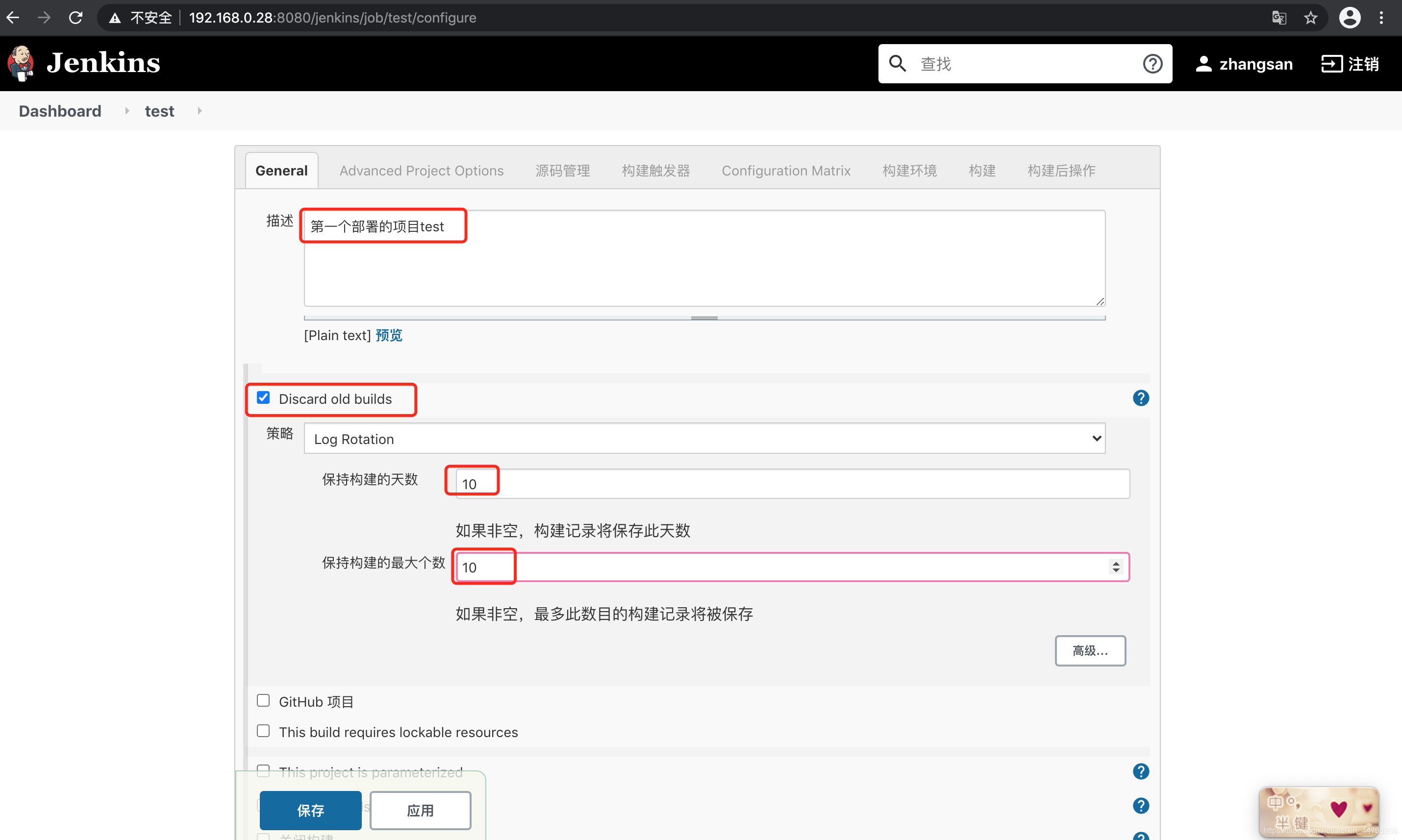Open the help icon below parameterized help
This screenshot has height=840, width=1402.
click(1141, 806)
